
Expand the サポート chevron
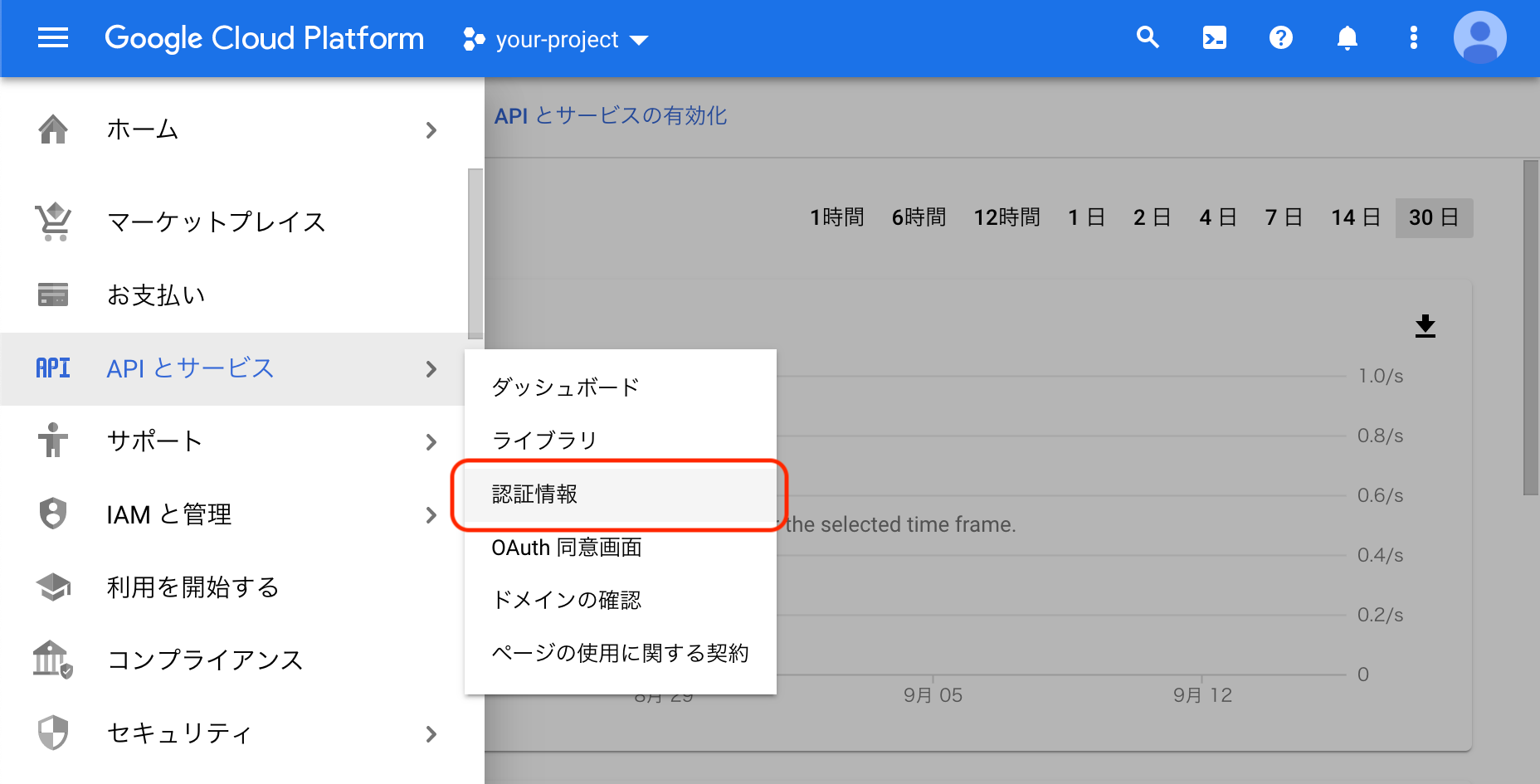431,442
